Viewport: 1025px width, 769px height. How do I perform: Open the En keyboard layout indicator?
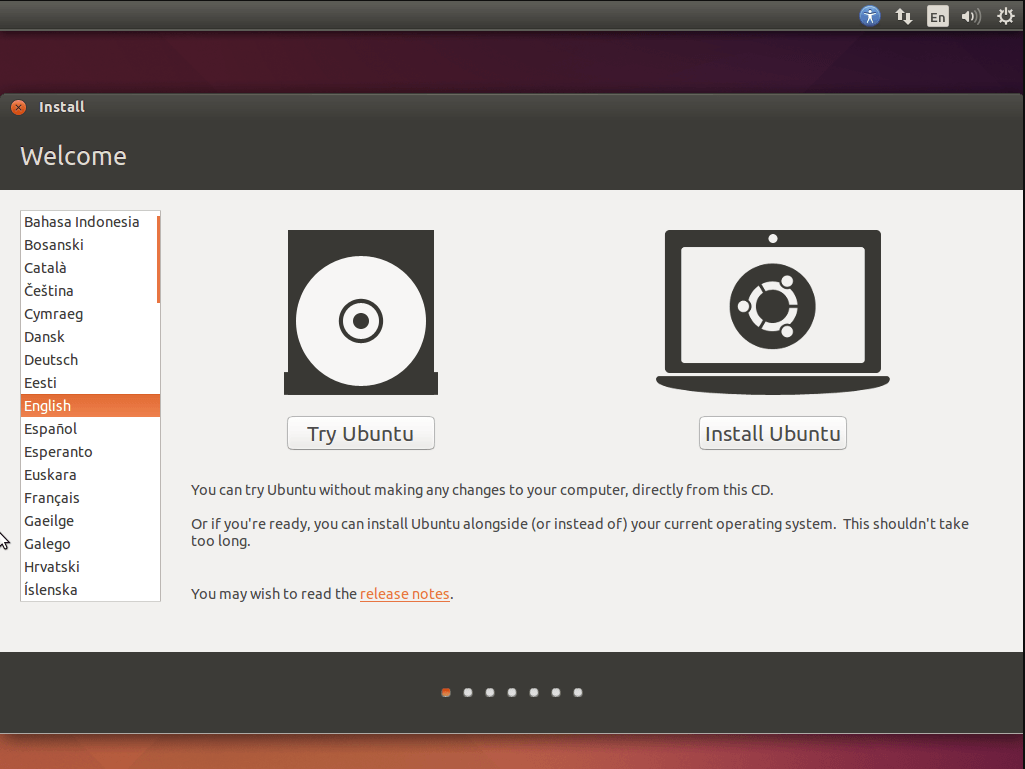click(937, 16)
